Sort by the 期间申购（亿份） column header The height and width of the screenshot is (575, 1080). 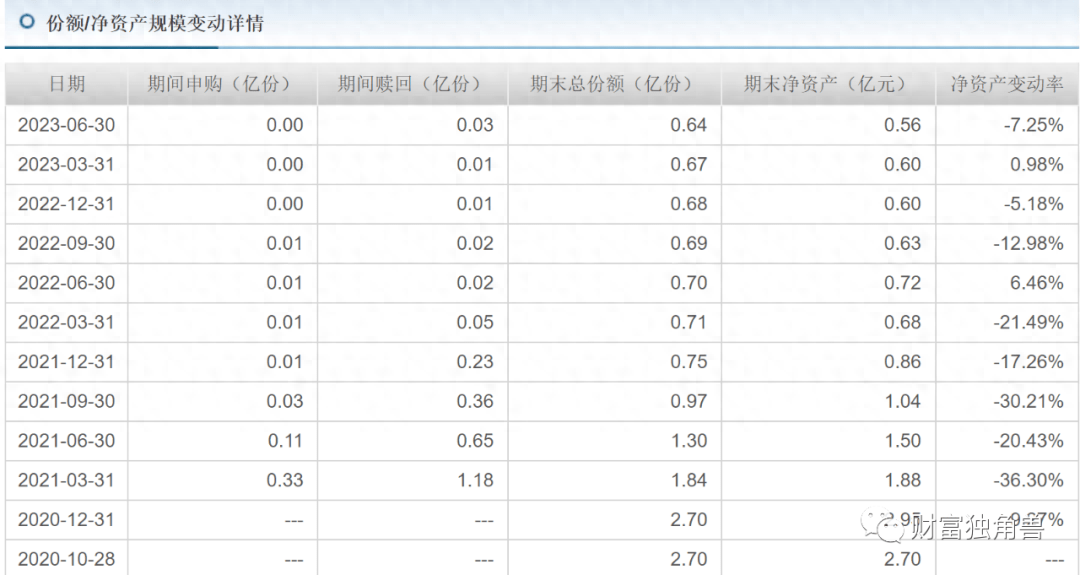(221, 85)
